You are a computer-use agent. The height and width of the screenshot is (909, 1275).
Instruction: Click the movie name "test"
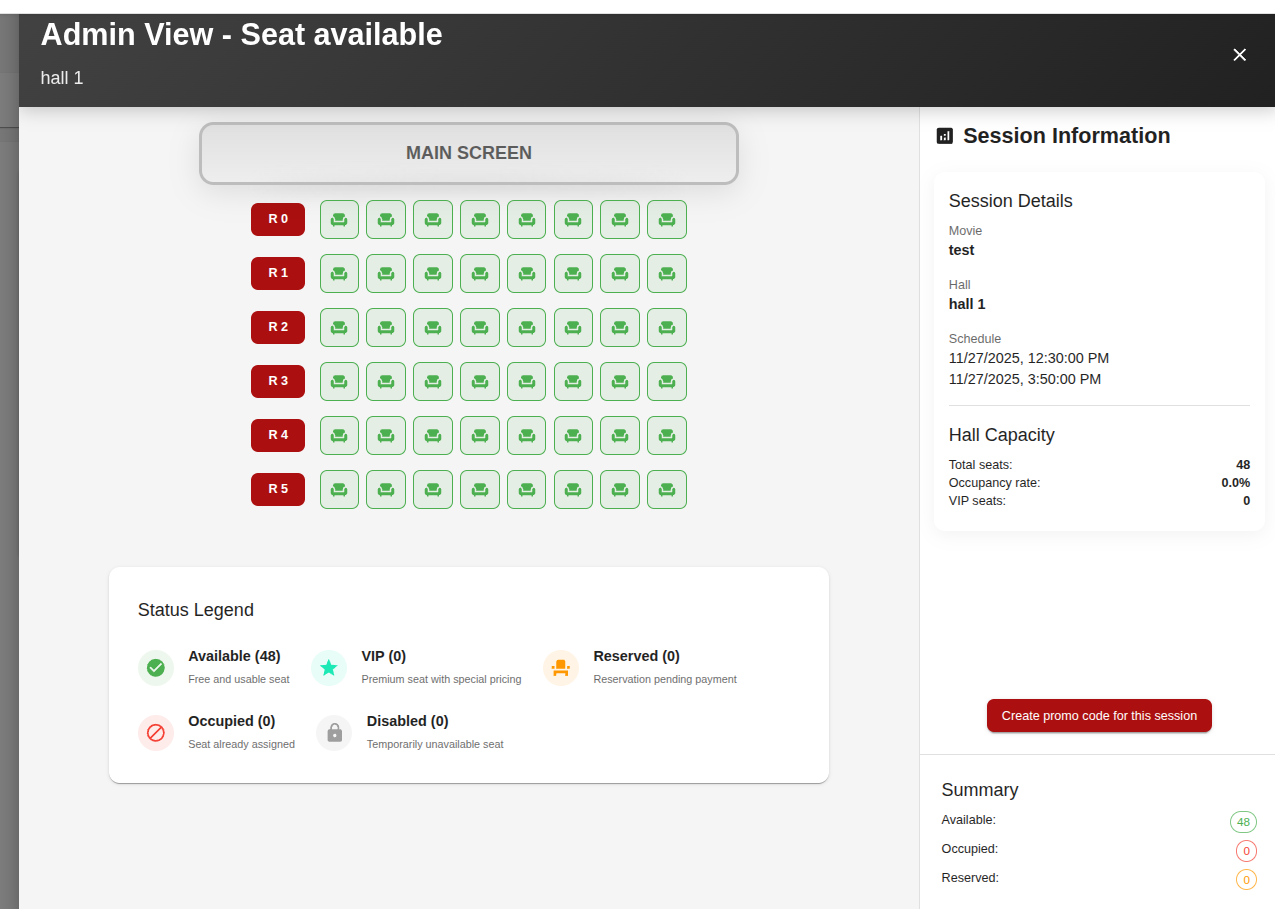[x=962, y=250]
